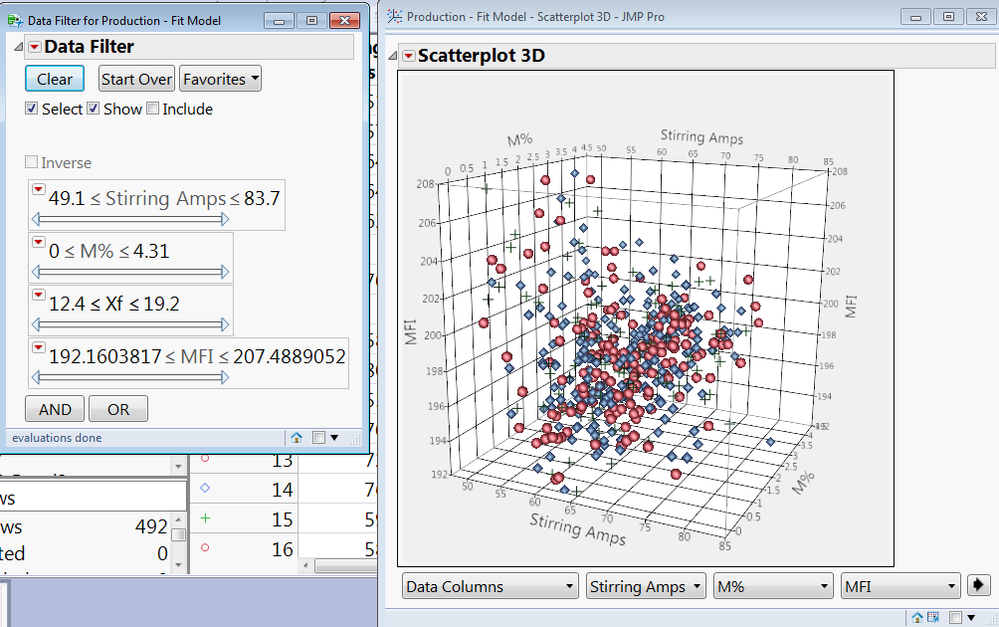The width and height of the screenshot is (999, 627).
Task: Click the 492 rows count value
Action: click(151, 527)
